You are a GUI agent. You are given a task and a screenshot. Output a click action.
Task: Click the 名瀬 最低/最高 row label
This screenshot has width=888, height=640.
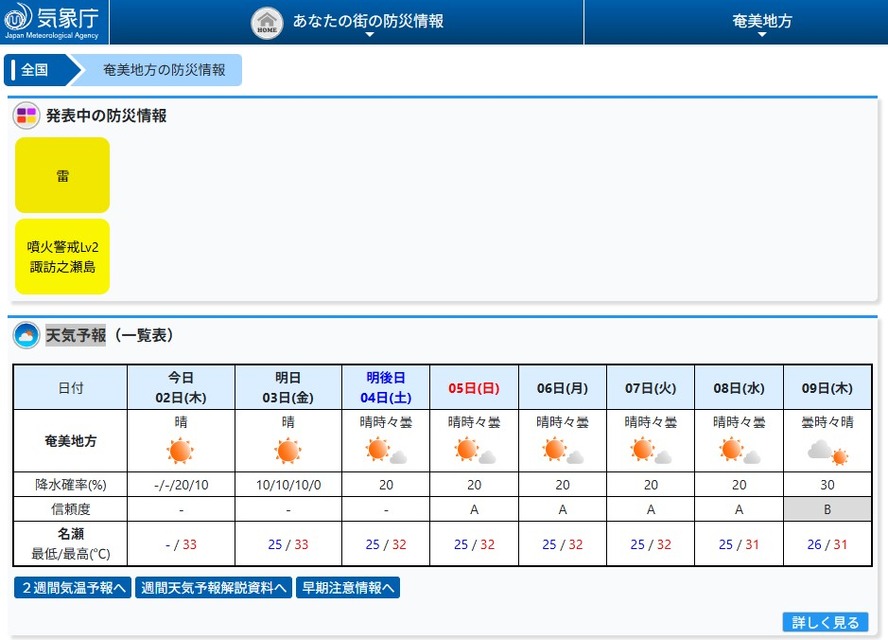click(x=71, y=544)
